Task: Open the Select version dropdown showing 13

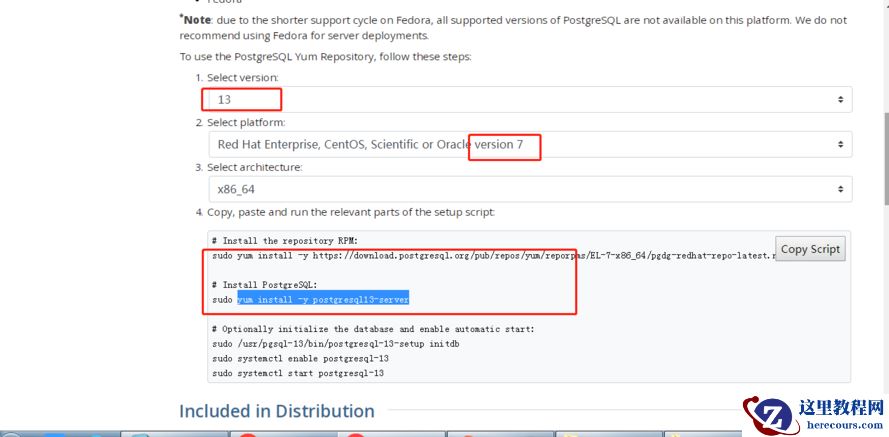Action: tap(530, 99)
